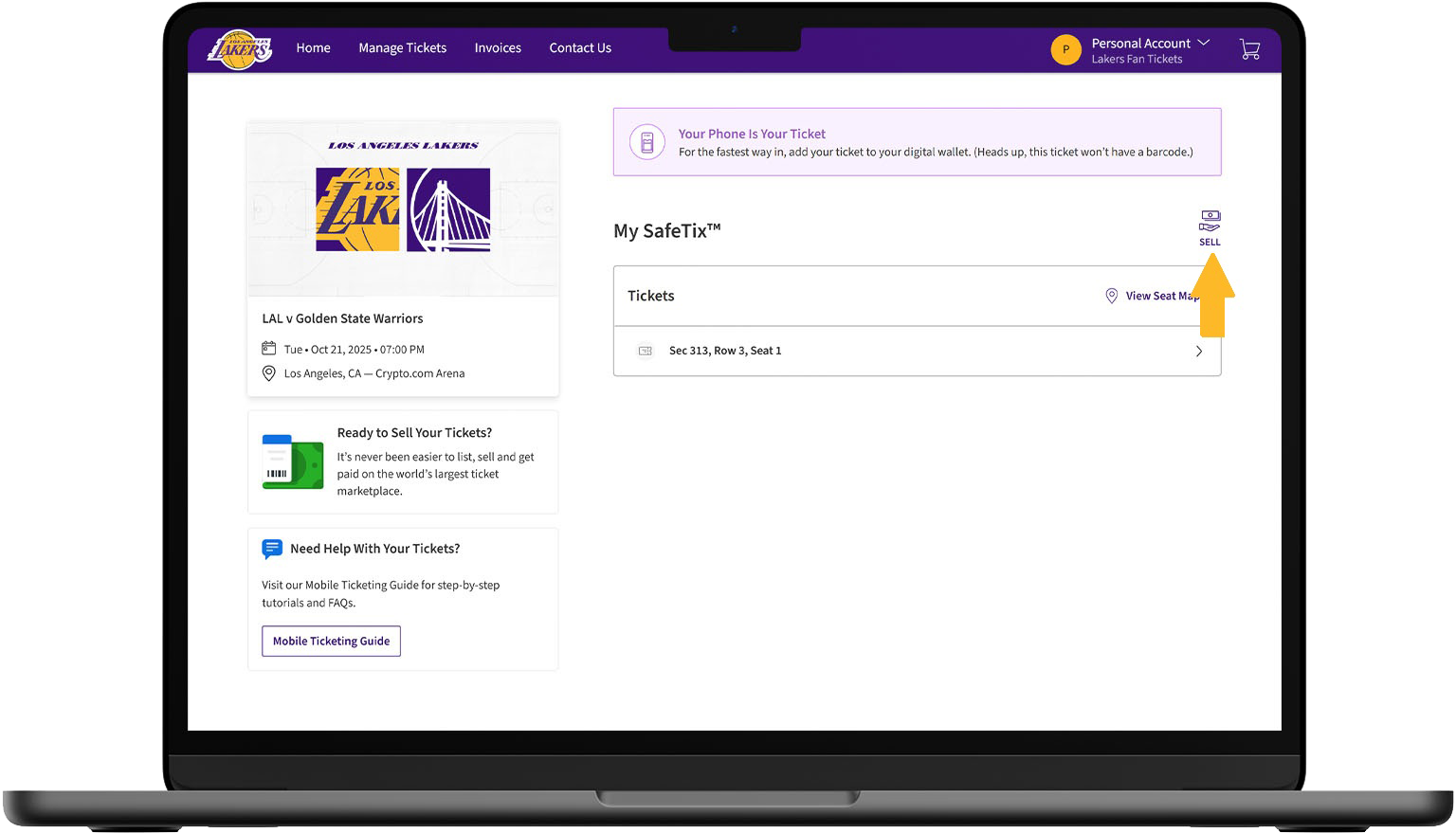
Task: Click the ticket icon beside Sec 313
Action: click(646, 351)
